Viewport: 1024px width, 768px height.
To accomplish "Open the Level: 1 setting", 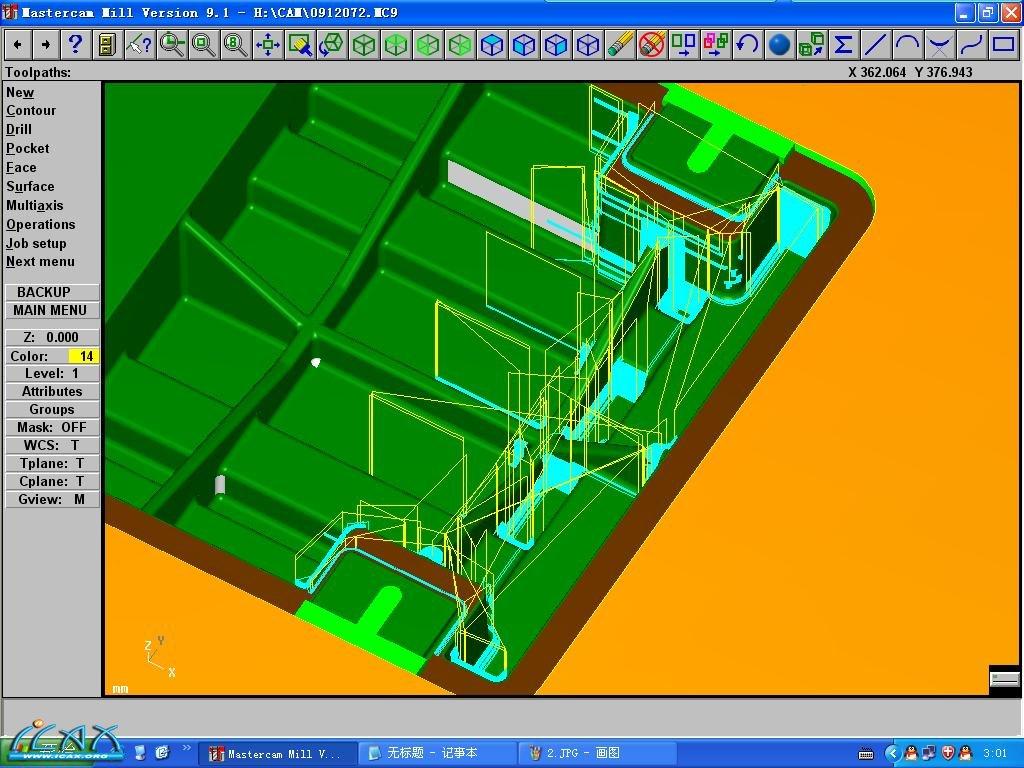I will 52,374.
